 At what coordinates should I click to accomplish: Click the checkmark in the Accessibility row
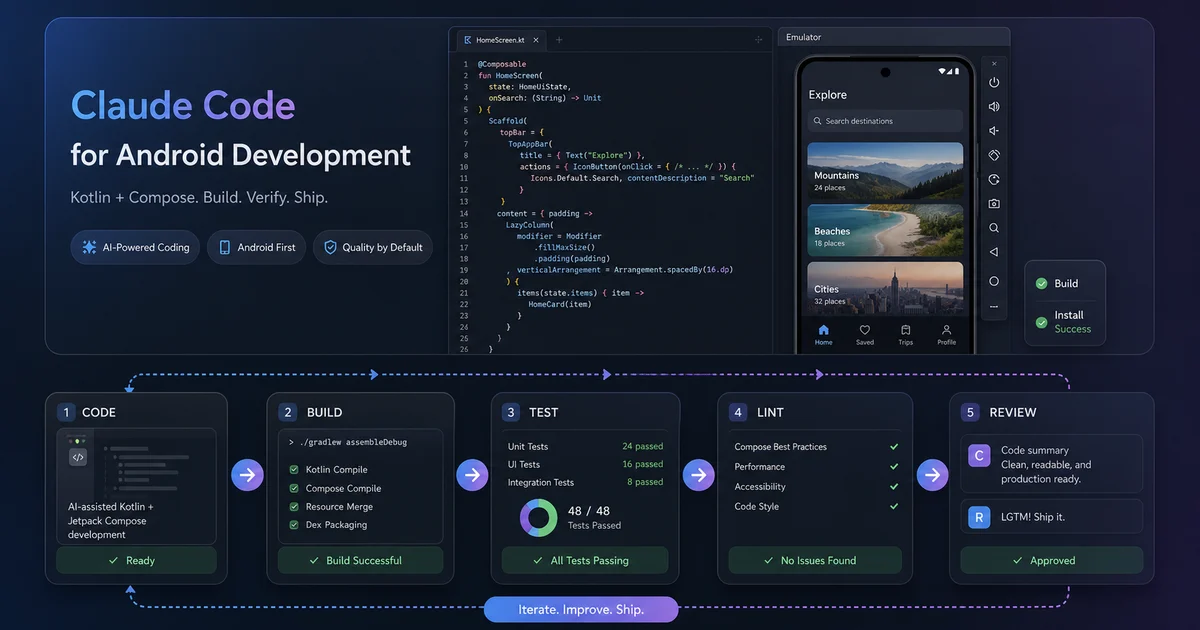pos(894,486)
